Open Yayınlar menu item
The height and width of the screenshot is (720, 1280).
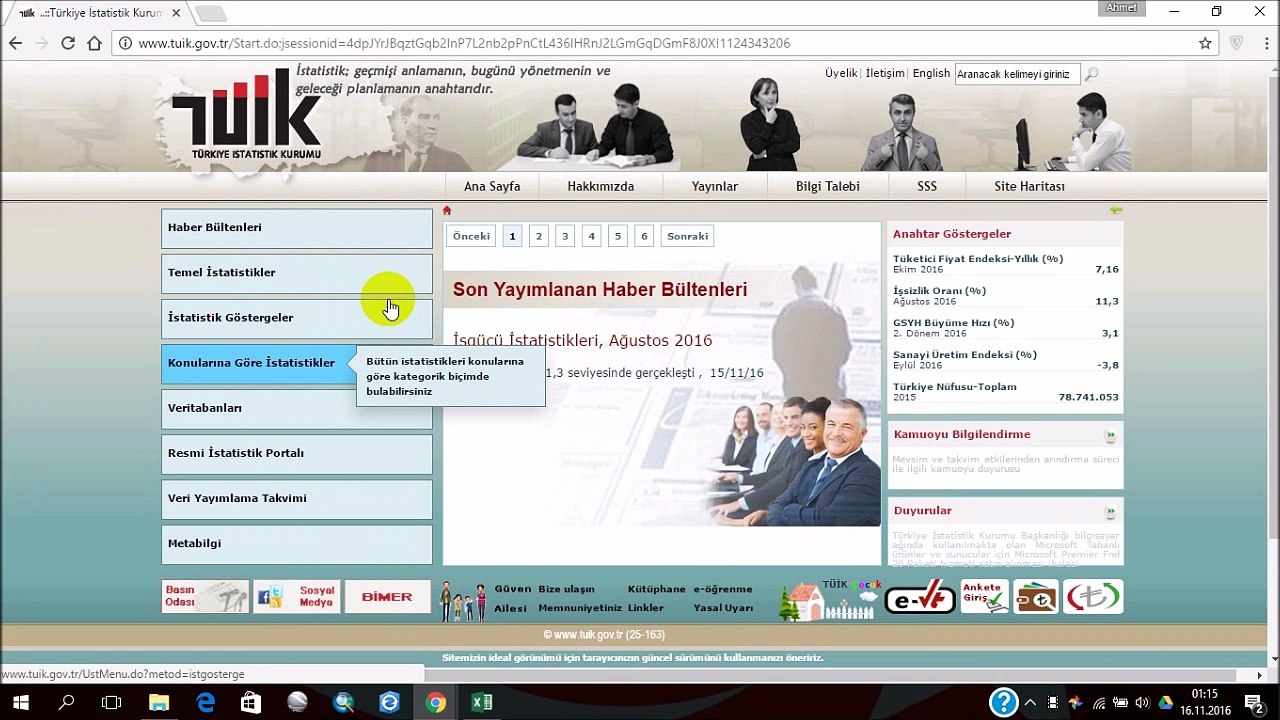(x=715, y=186)
